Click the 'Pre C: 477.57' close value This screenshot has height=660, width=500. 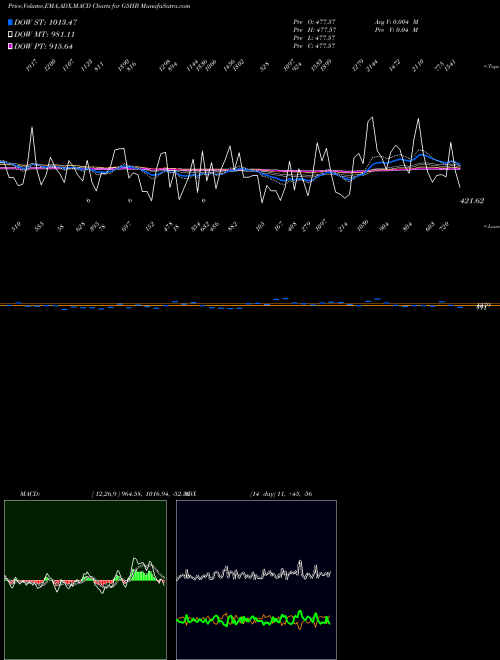[314, 46]
